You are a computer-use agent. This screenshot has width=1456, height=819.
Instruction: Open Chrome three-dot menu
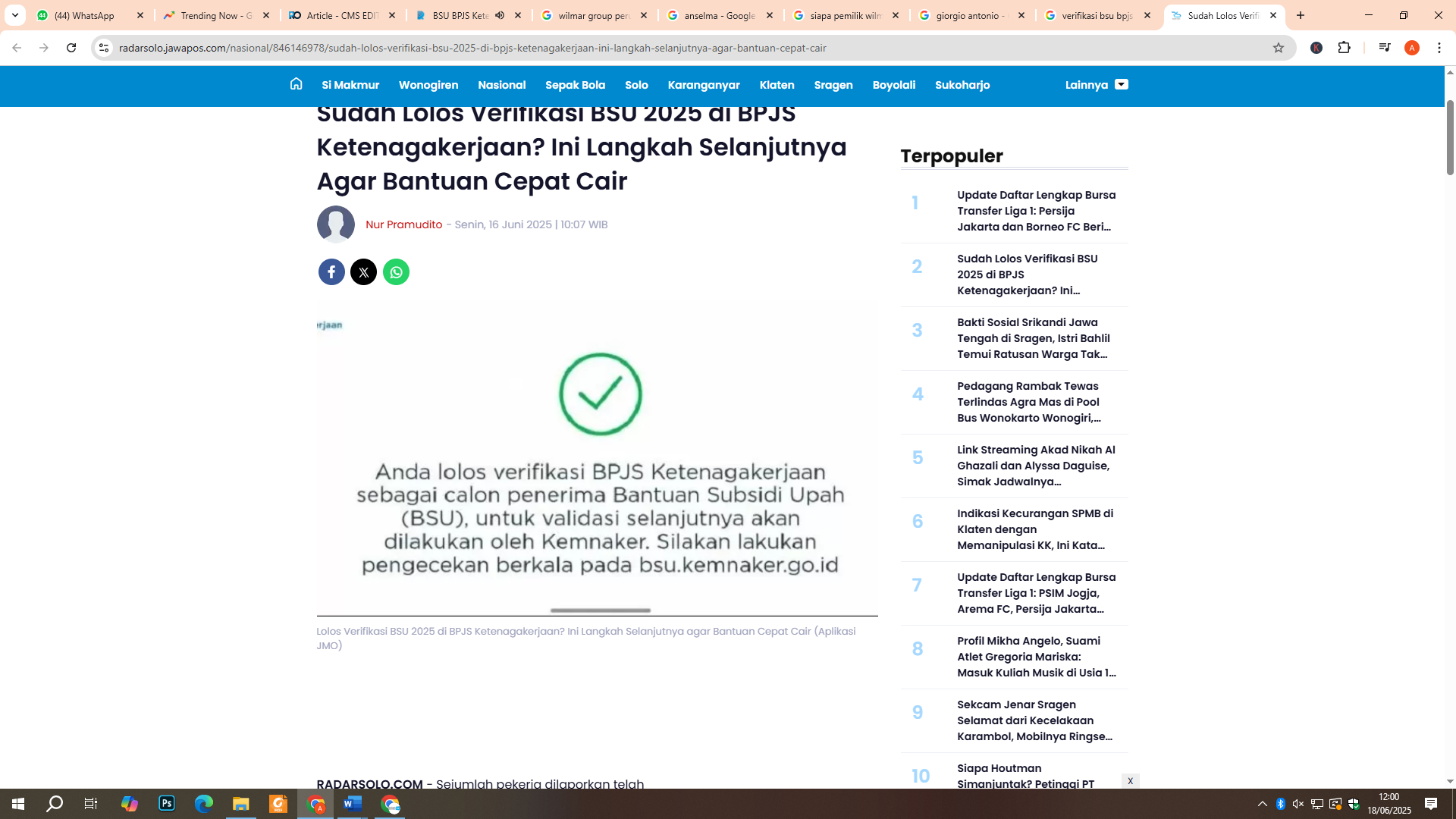point(1439,48)
